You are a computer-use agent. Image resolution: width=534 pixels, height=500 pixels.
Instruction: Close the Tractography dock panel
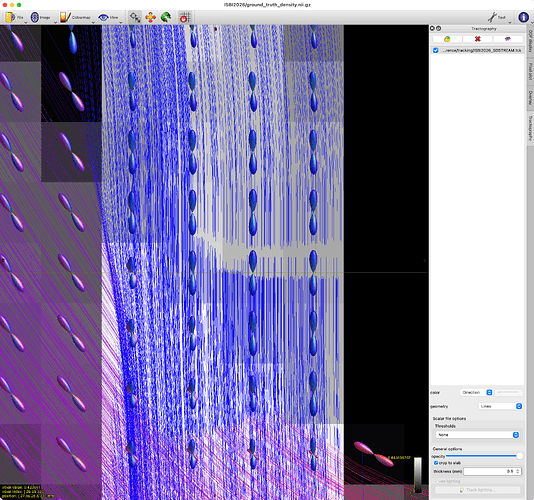pos(433,28)
